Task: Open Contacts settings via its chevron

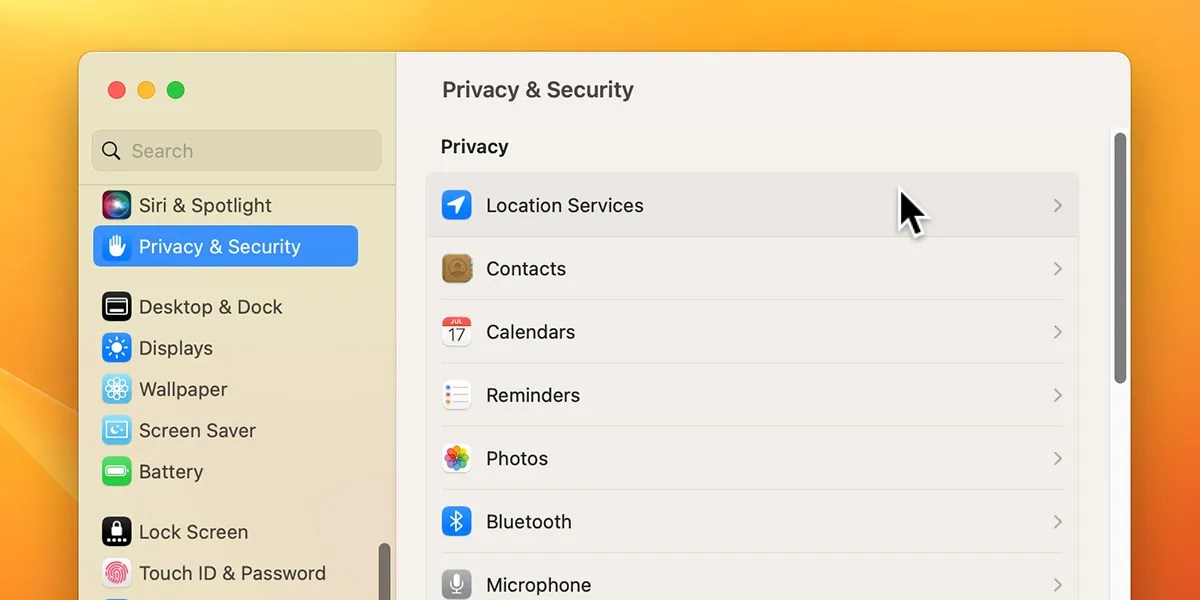Action: point(1057,268)
